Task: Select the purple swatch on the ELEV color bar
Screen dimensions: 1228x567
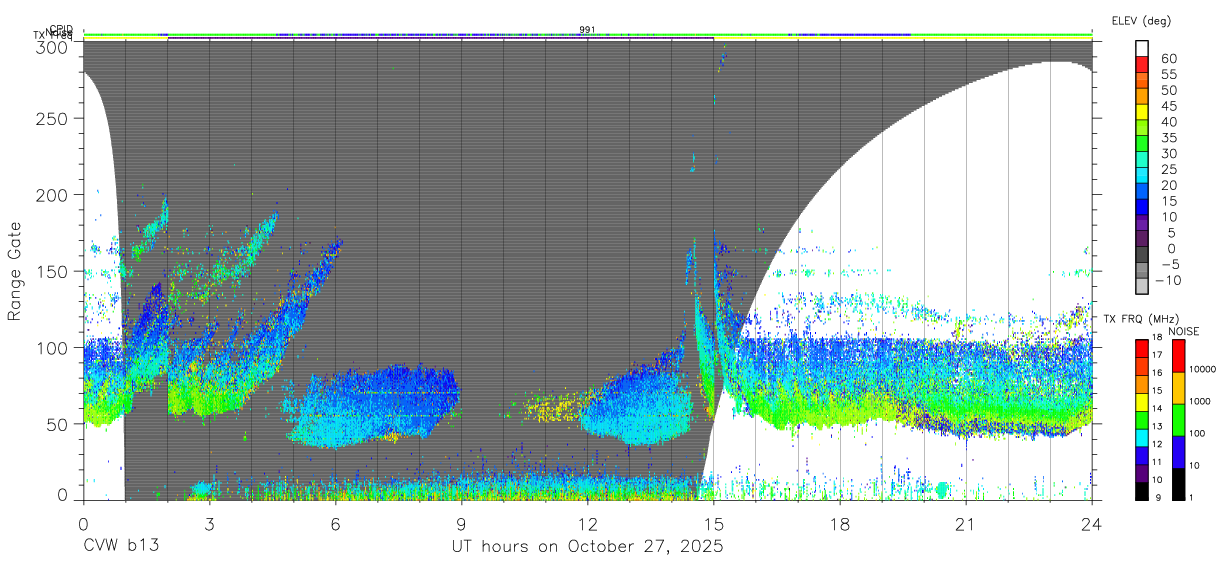Action: [1142, 225]
